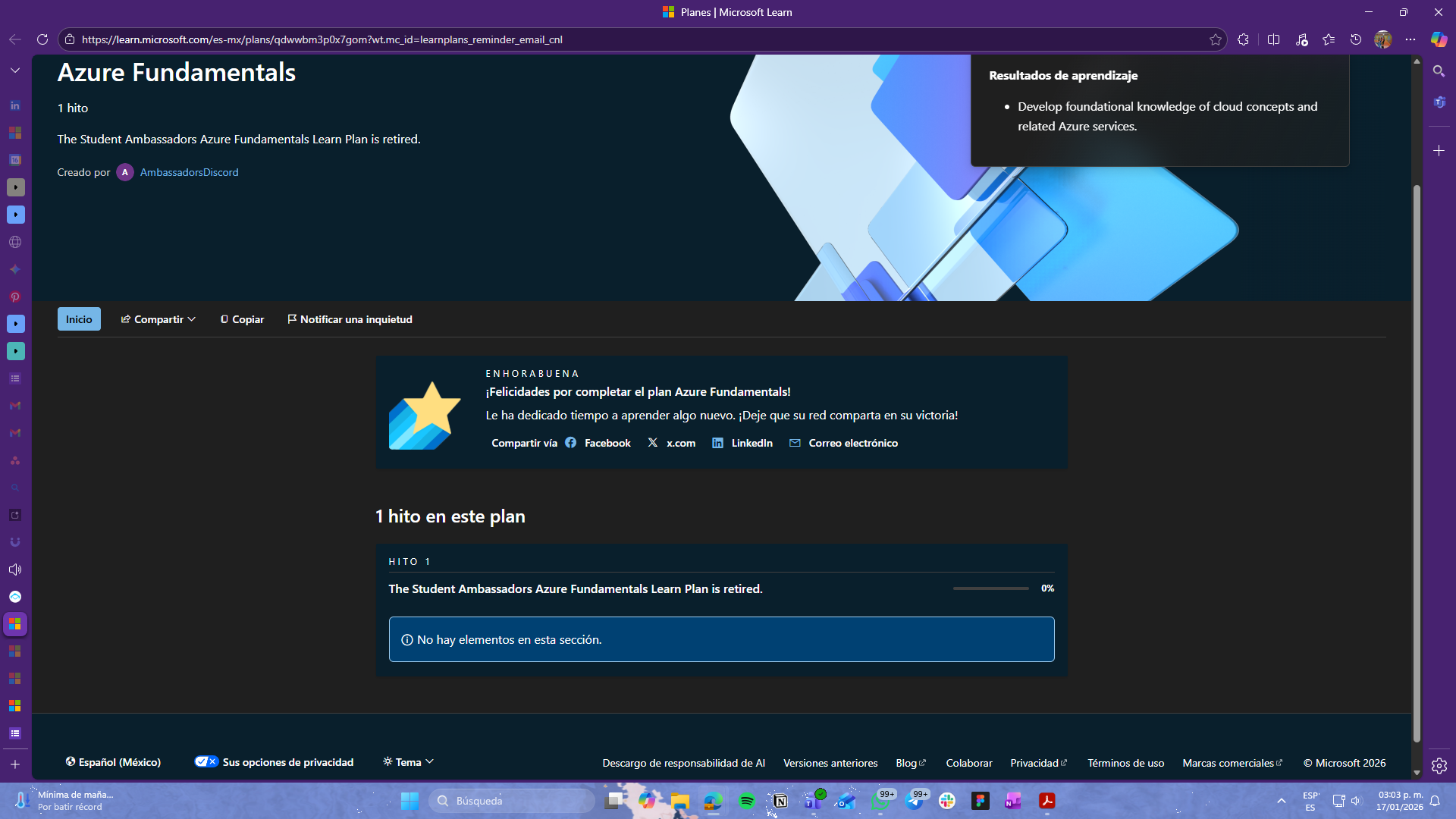This screenshot has height=819, width=1456.
Task: Select the active Microsoft Learn vertical tab
Action: pos(15,624)
